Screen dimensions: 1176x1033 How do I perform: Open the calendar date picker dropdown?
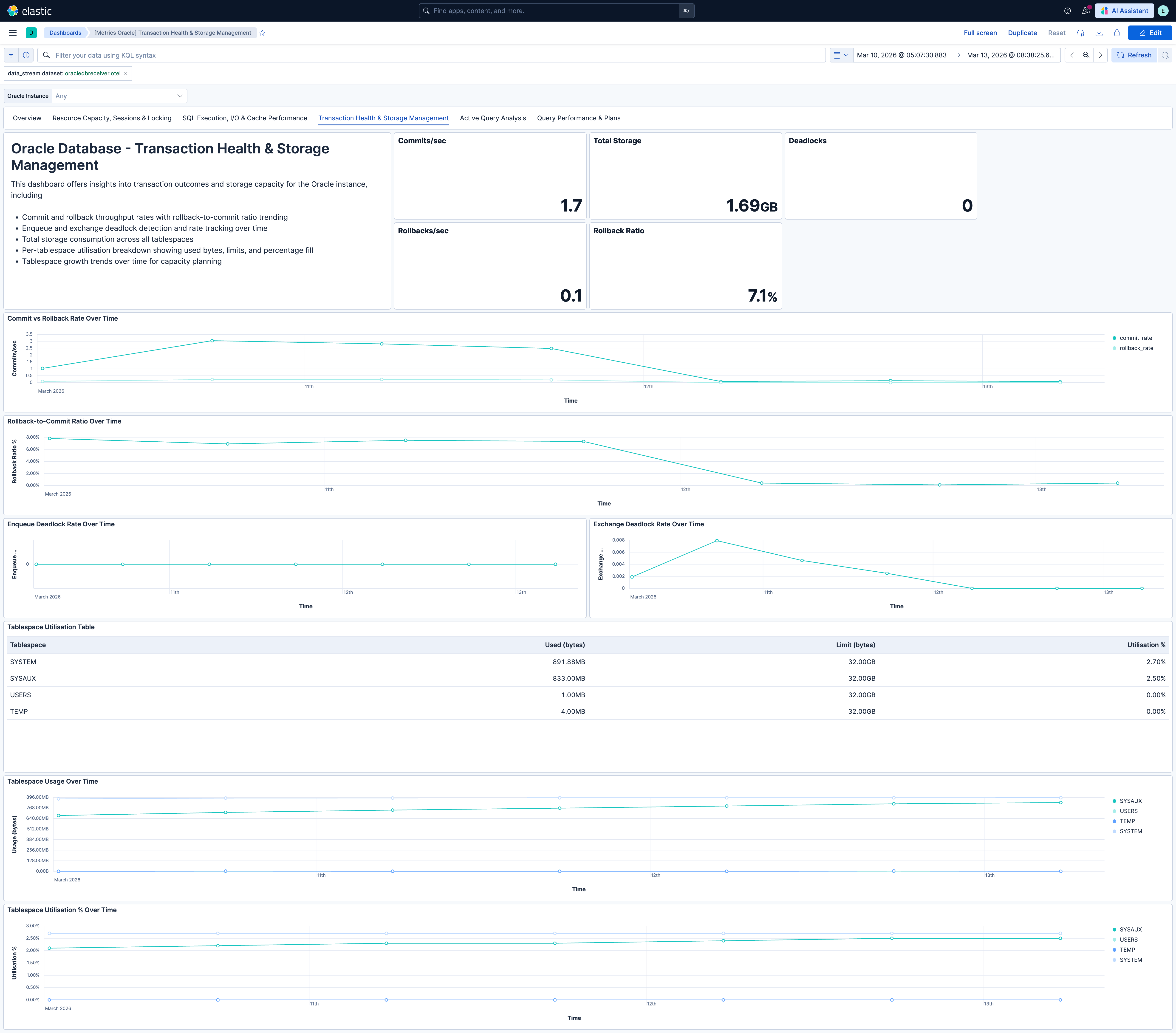[x=841, y=55]
